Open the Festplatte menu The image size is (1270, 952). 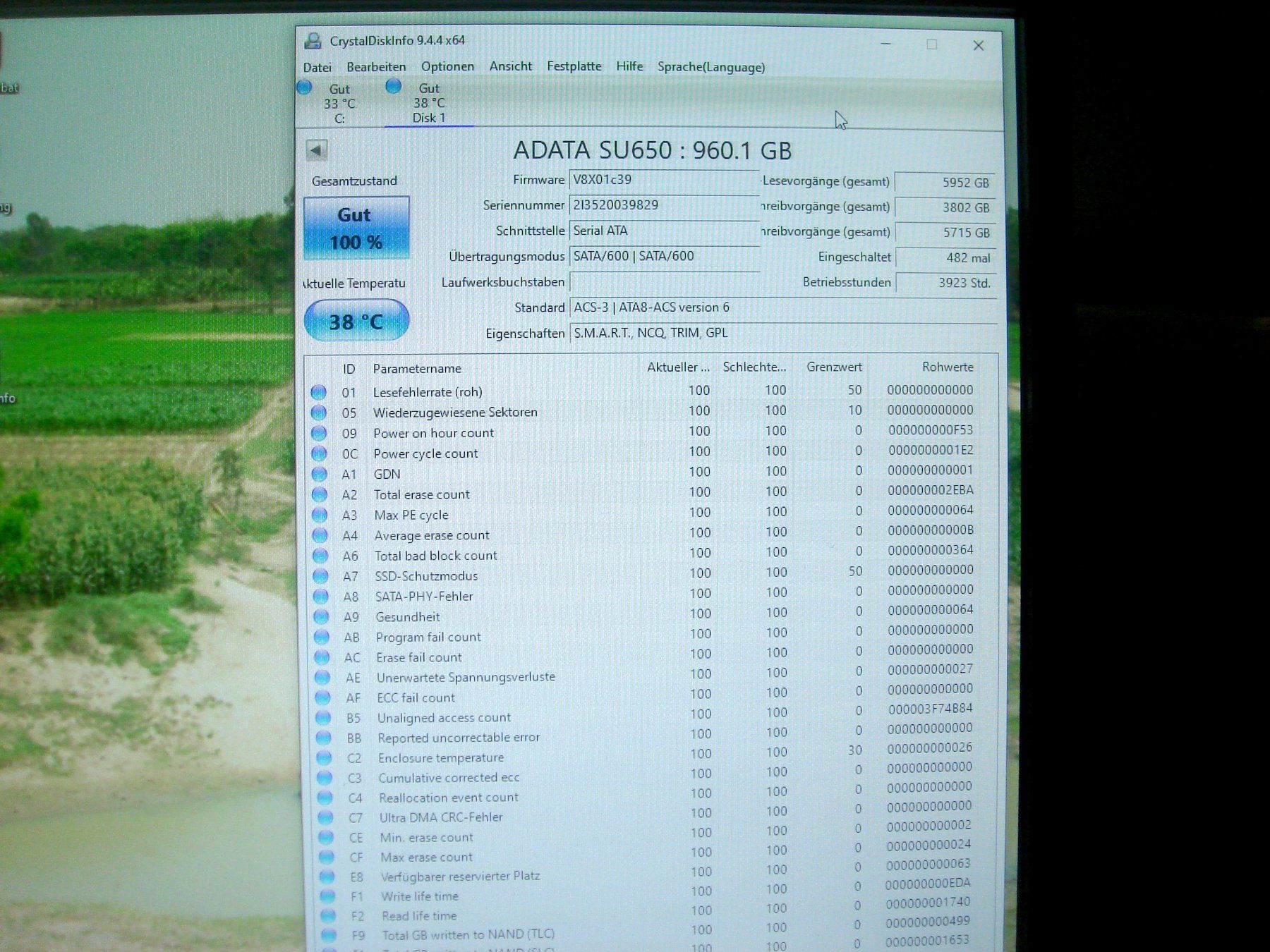(574, 66)
